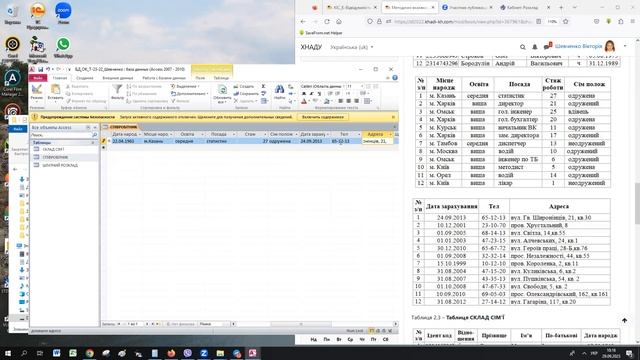This screenshot has height=360, width=640.
Task: Click the ХНАДУ site search magnifier
Action: tap(522, 47)
